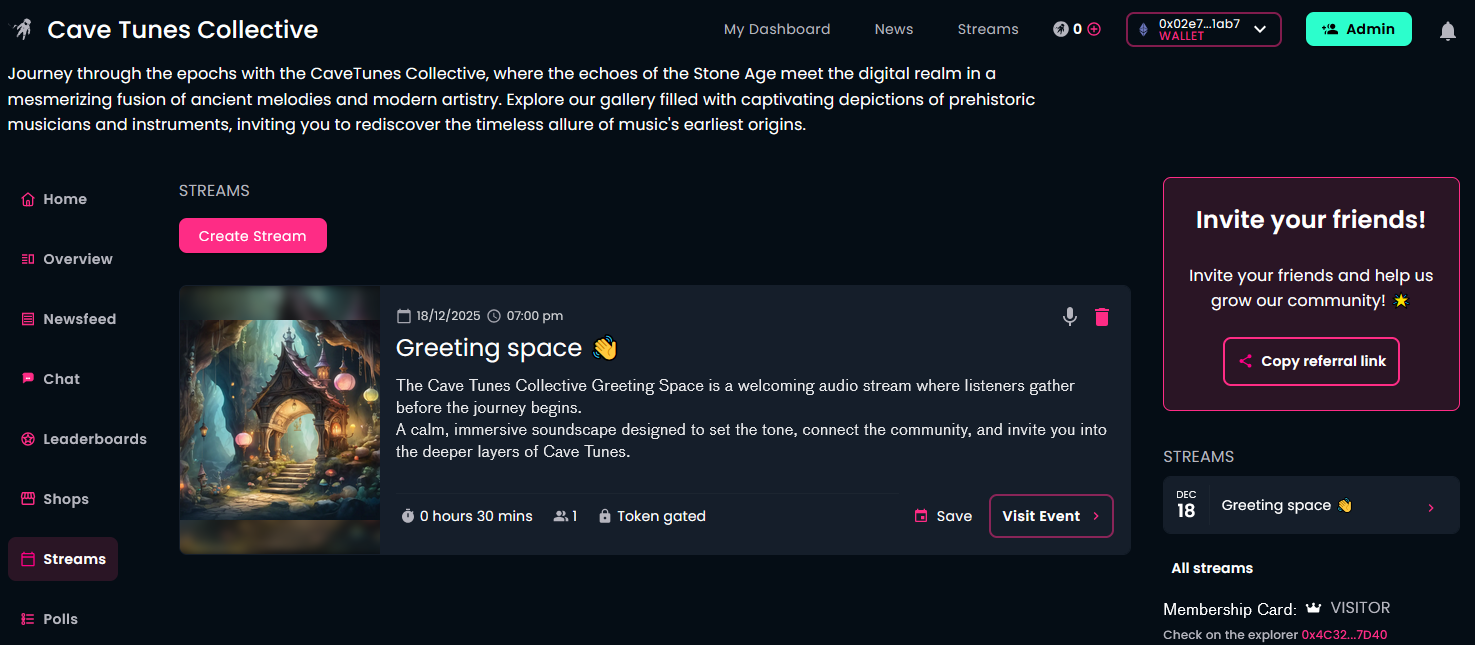Copy the referral link
The height and width of the screenshot is (645, 1475).
(x=1311, y=361)
